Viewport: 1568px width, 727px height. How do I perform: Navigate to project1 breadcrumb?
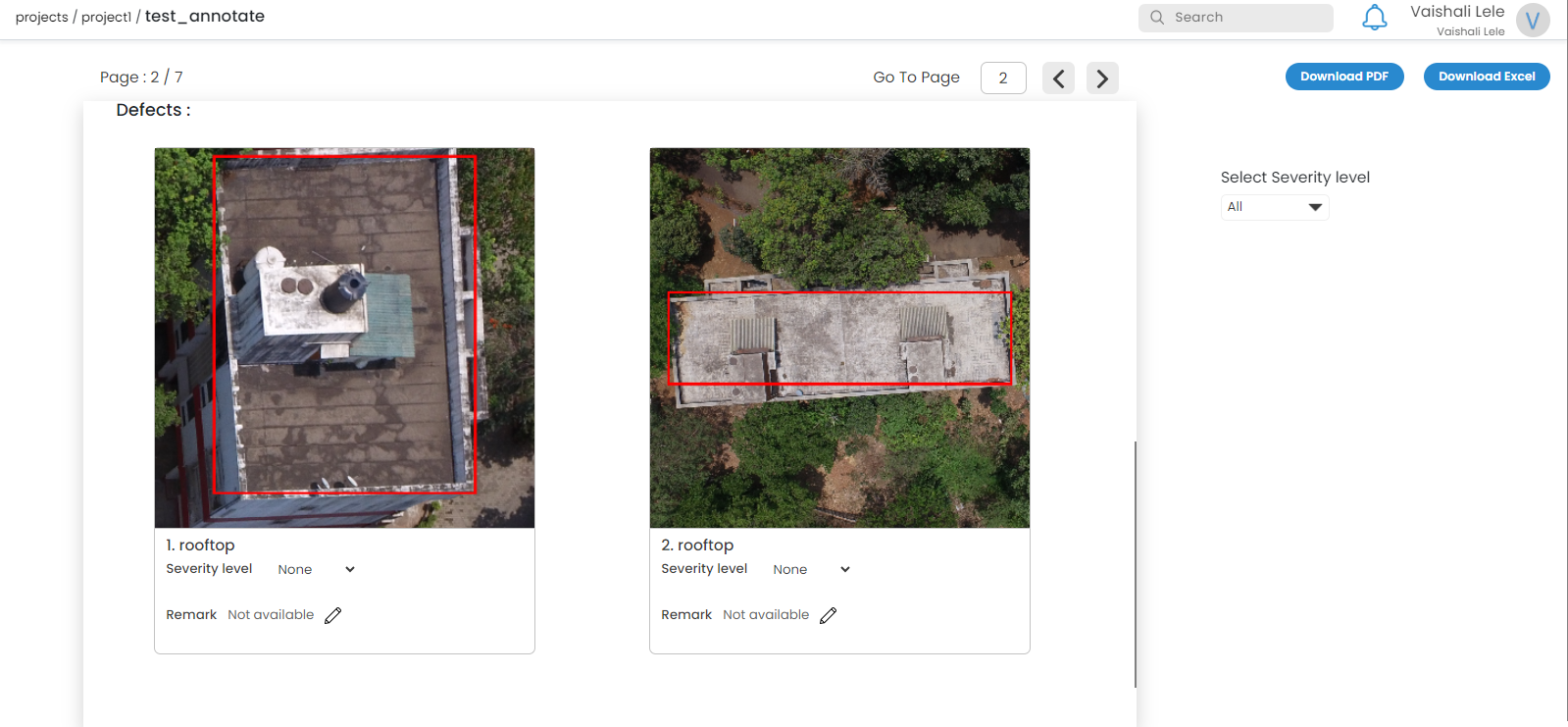tap(106, 18)
